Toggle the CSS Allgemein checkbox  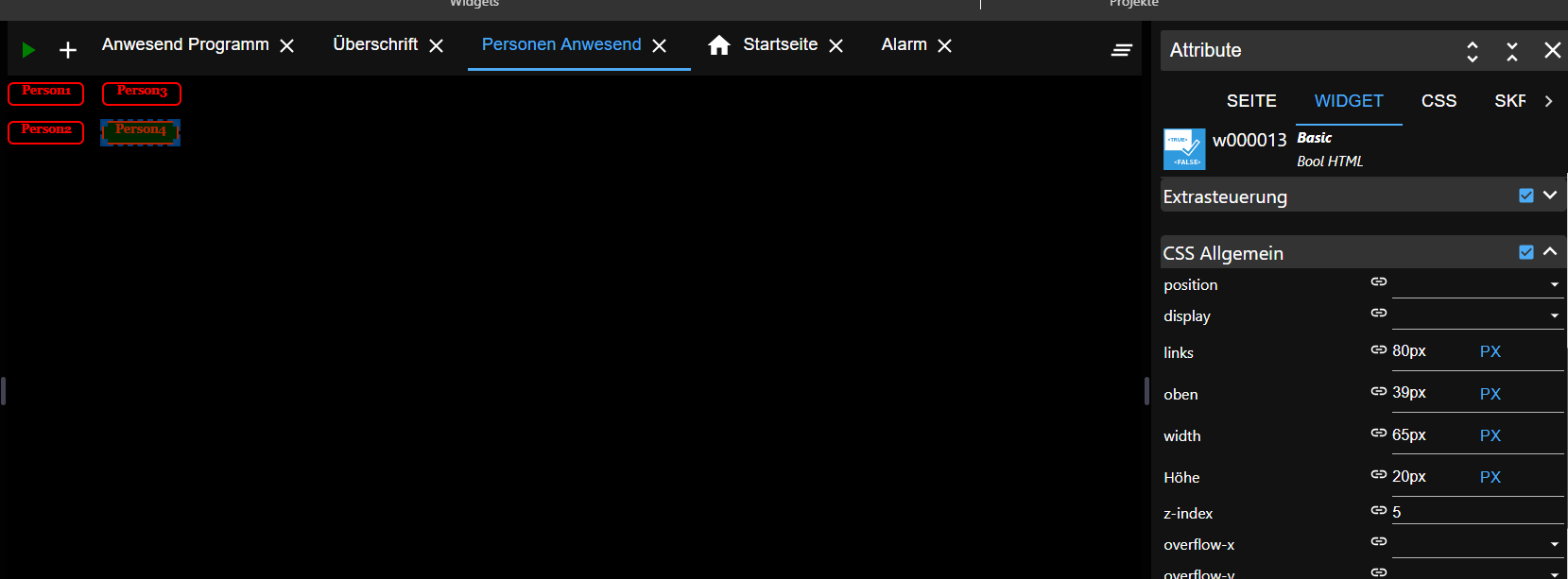point(1526,252)
